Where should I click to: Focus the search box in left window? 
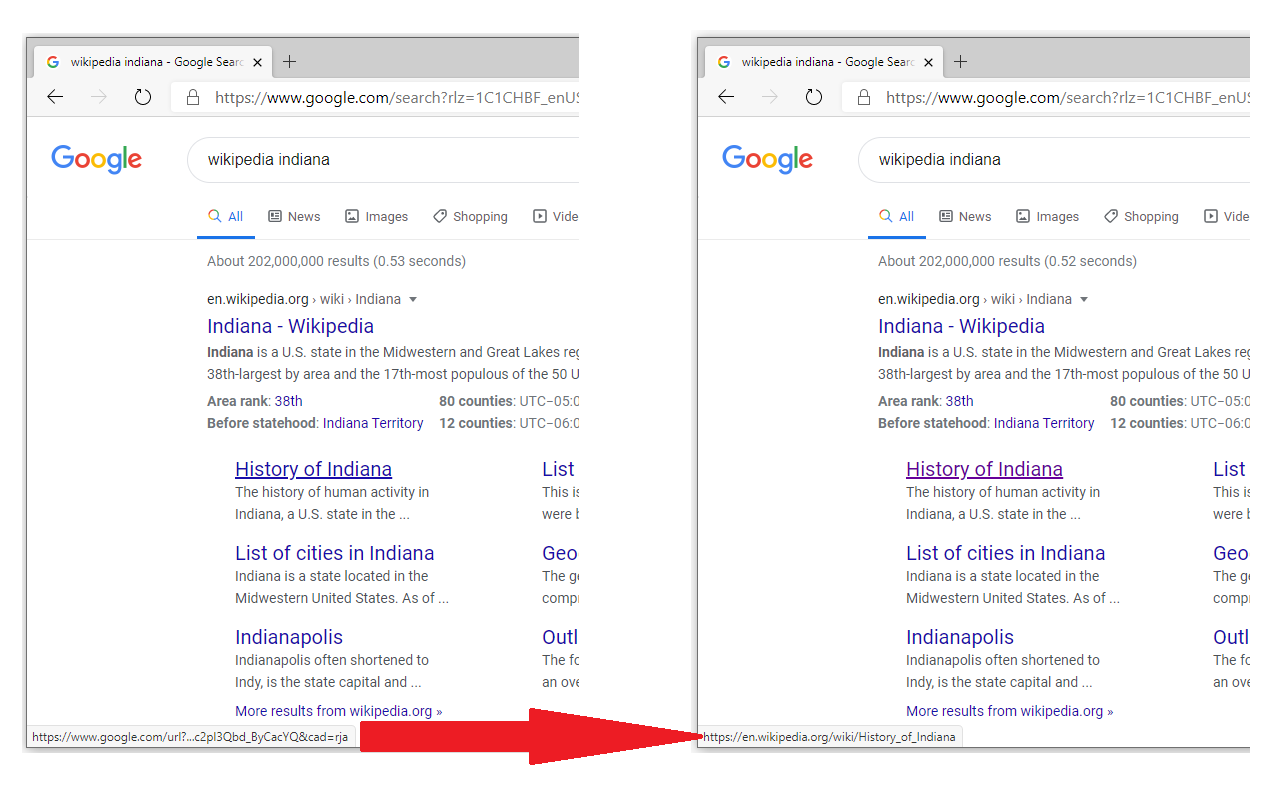coord(383,160)
